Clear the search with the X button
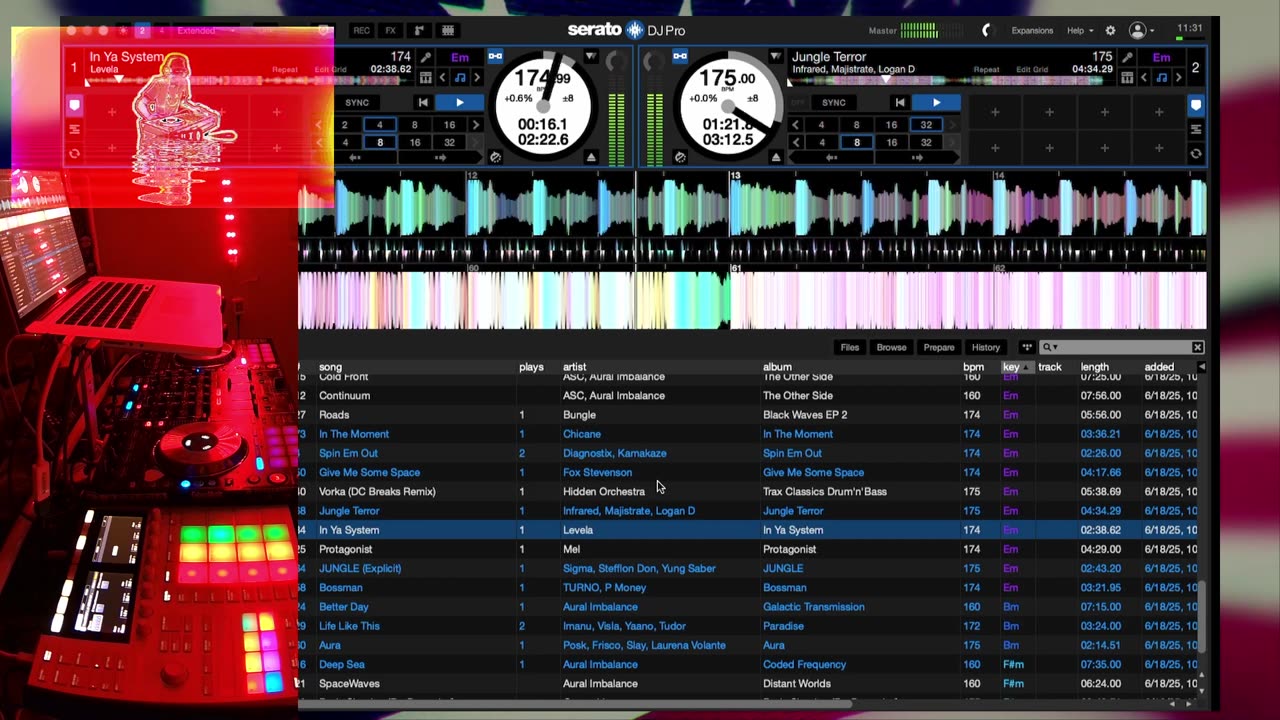The image size is (1280, 720). (x=1197, y=347)
